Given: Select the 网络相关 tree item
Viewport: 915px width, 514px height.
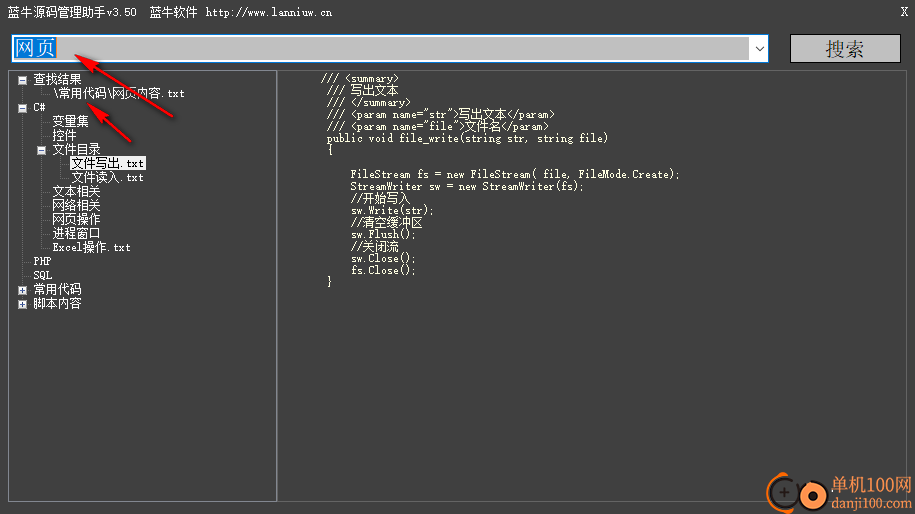Looking at the screenshot, I should (x=76, y=205).
